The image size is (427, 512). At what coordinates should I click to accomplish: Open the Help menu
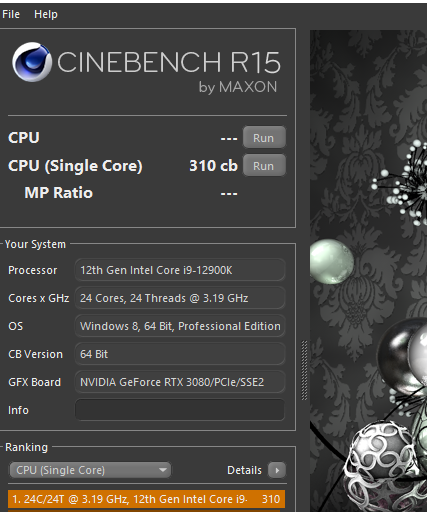[46, 14]
